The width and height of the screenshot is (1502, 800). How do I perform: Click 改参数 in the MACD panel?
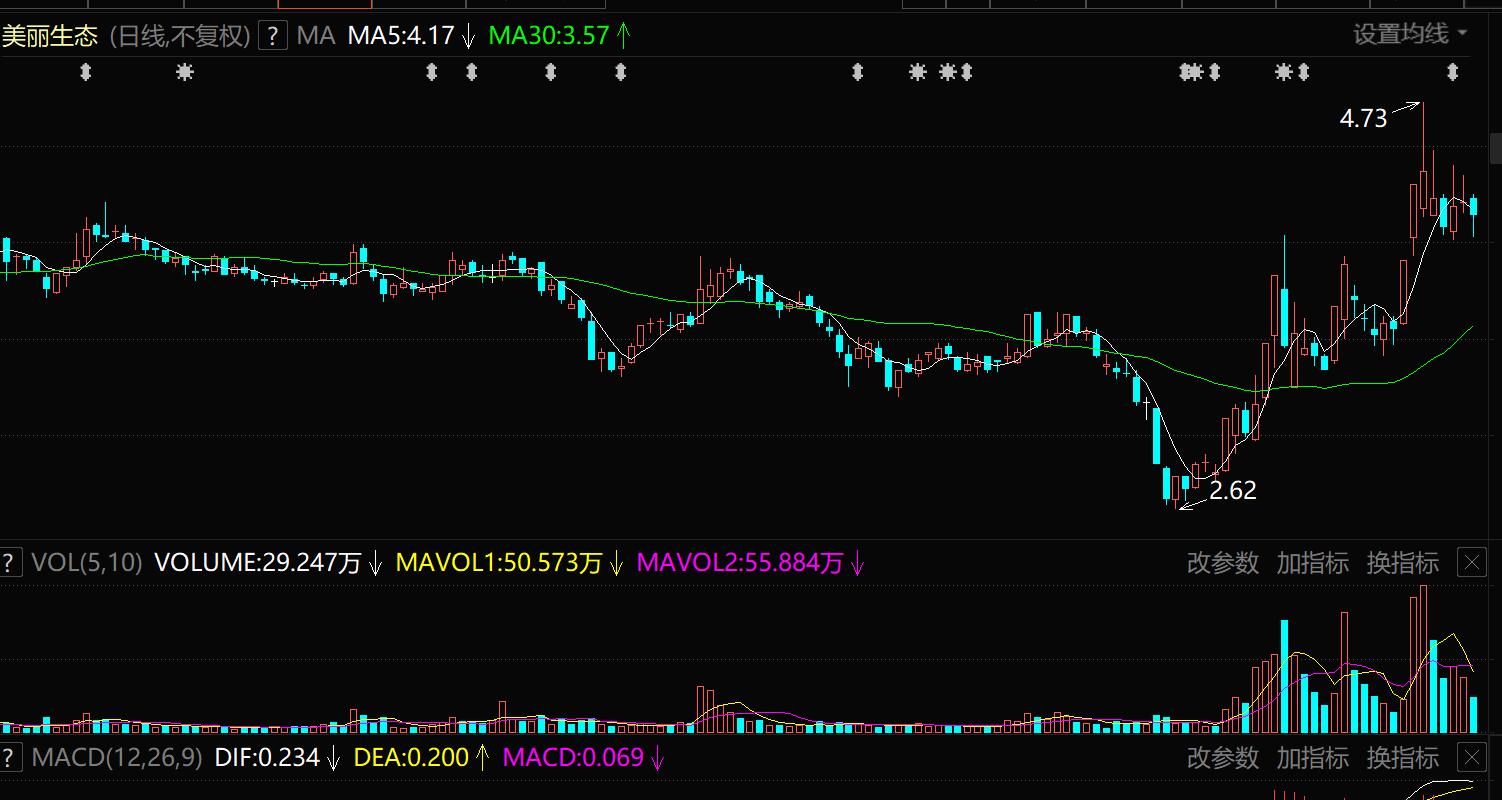[x=1222, y=757]
